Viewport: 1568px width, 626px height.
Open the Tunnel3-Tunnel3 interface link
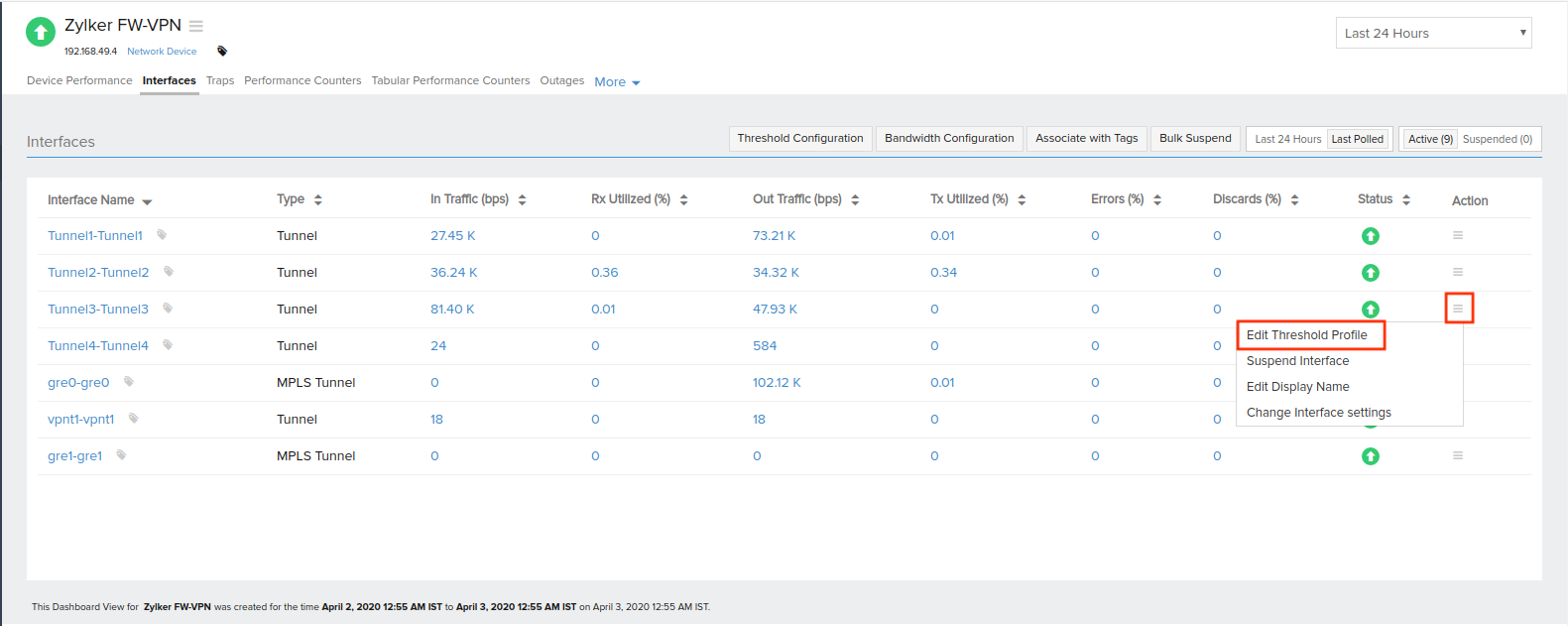tap(98, 310)
